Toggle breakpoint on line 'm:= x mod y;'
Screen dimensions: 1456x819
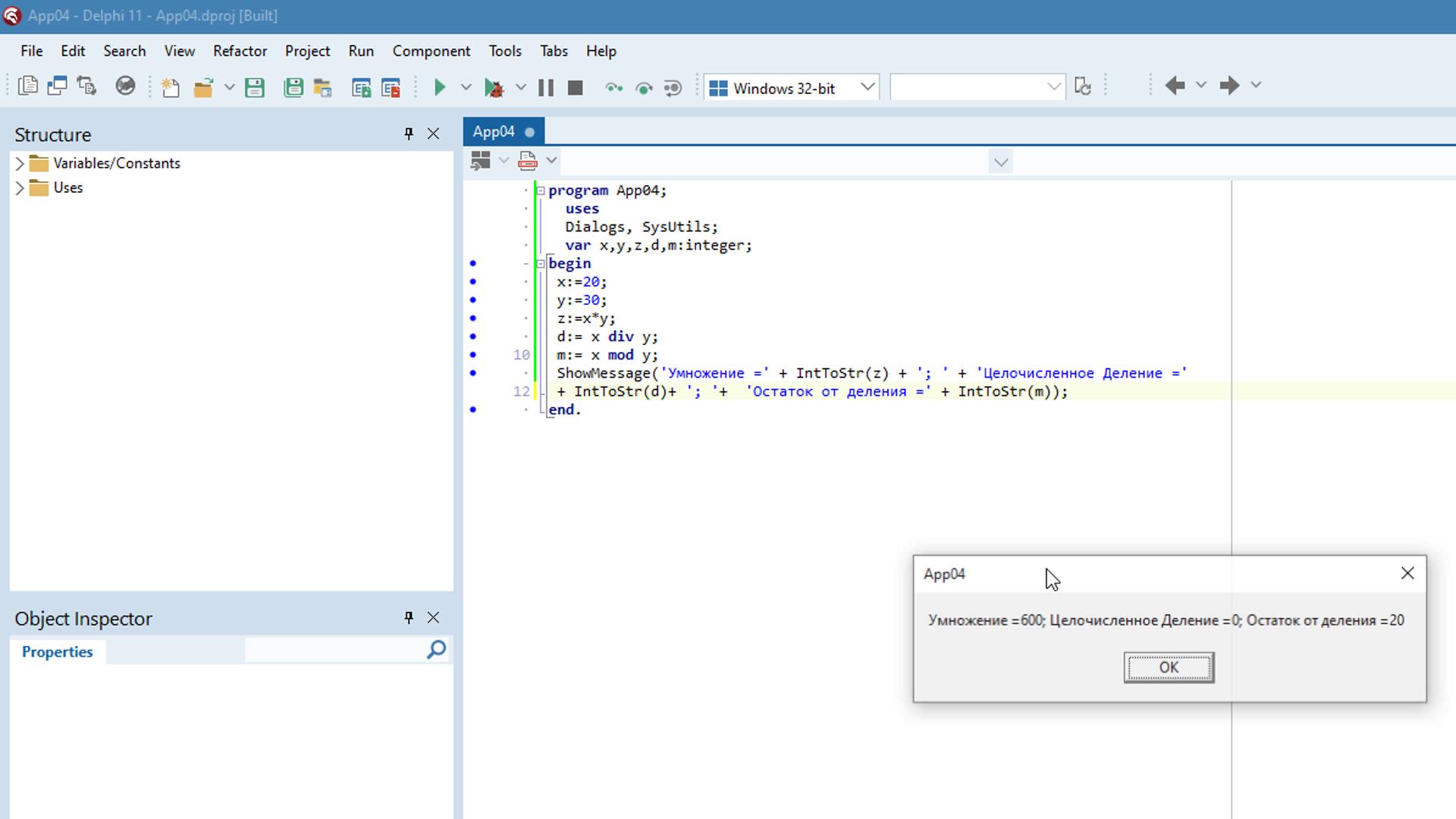tap(473, 355)
